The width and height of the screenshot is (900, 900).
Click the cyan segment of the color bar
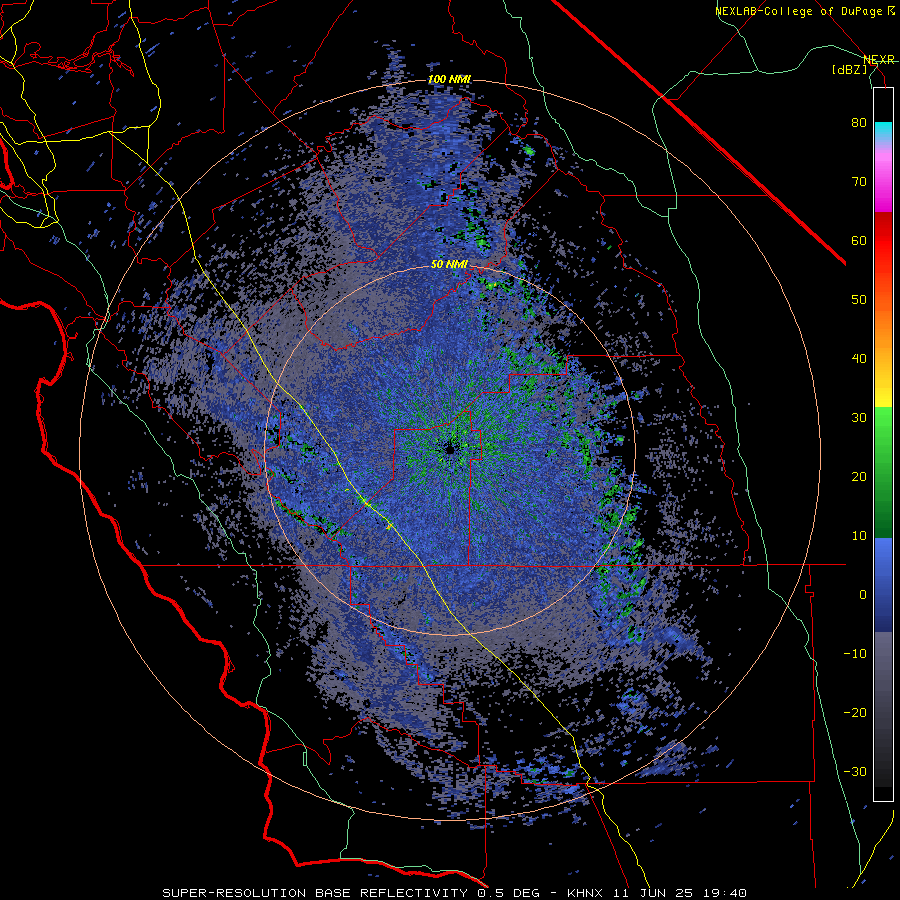tap(883, 129)
